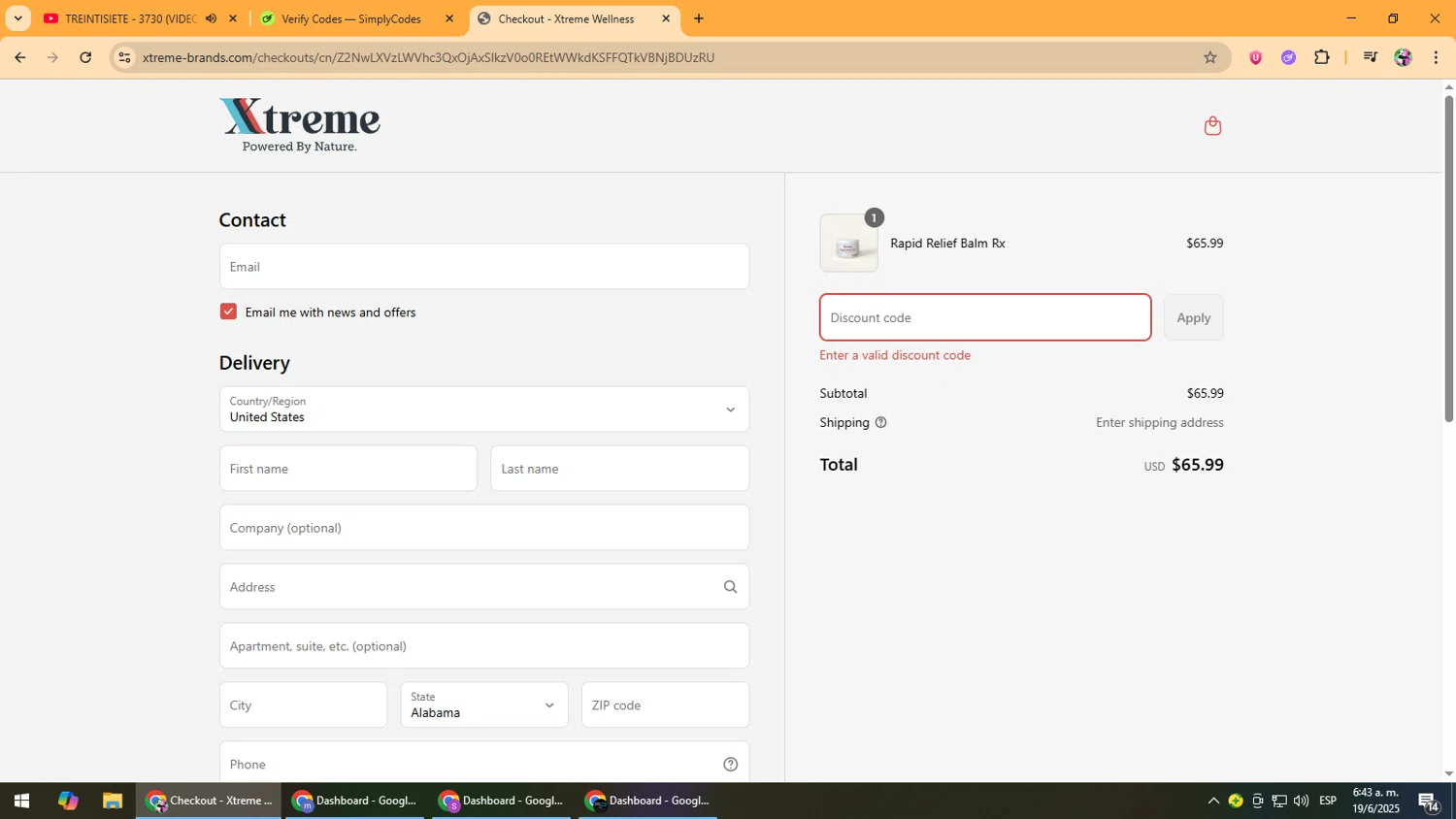Open tab search dropdown arrow

point(17,18)
